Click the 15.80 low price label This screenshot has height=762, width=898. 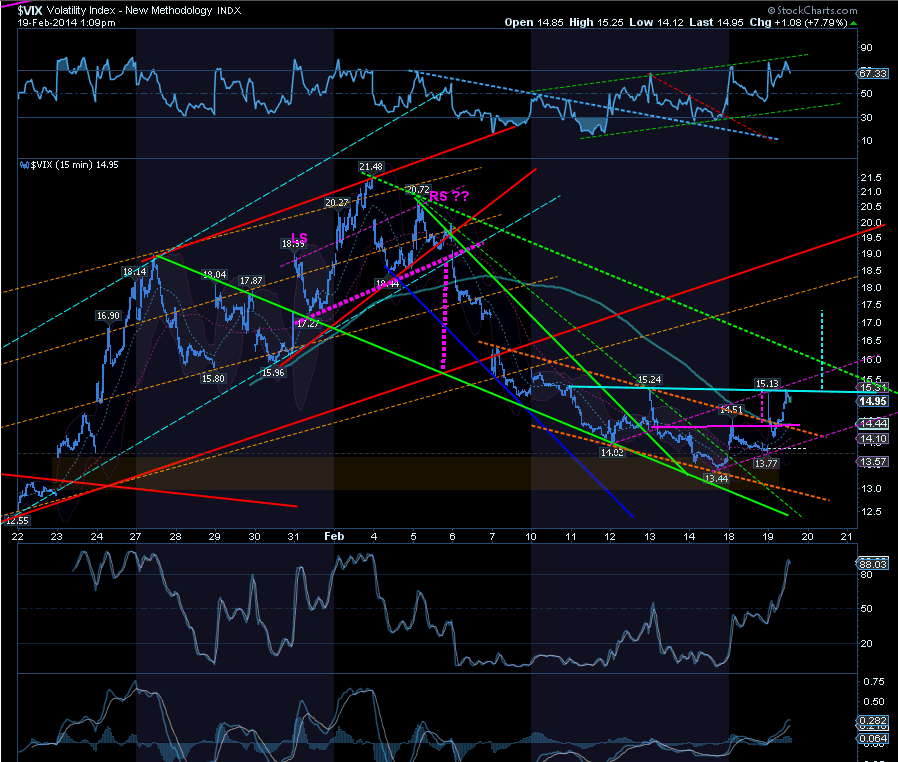point(213,378)
